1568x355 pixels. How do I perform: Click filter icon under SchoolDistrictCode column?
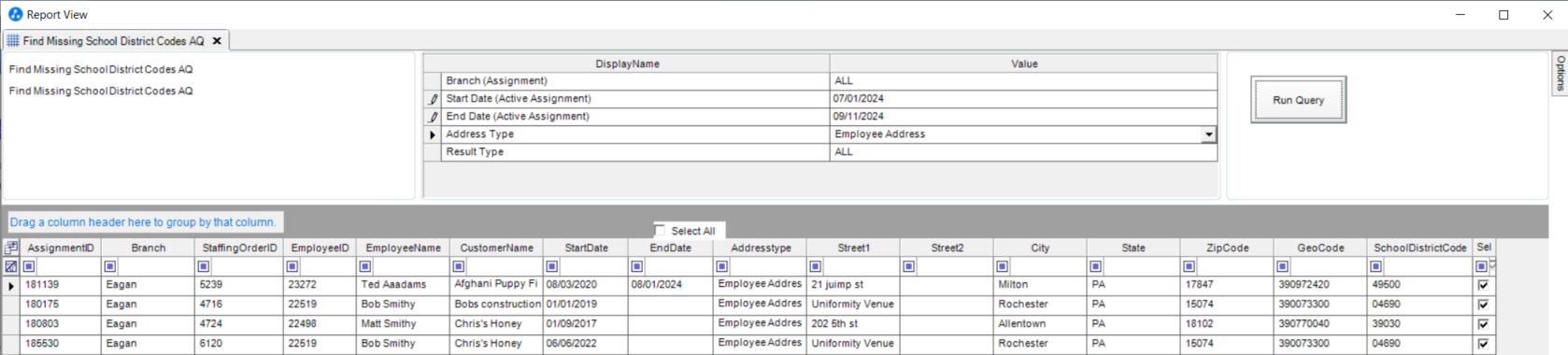coord(1376,266)
